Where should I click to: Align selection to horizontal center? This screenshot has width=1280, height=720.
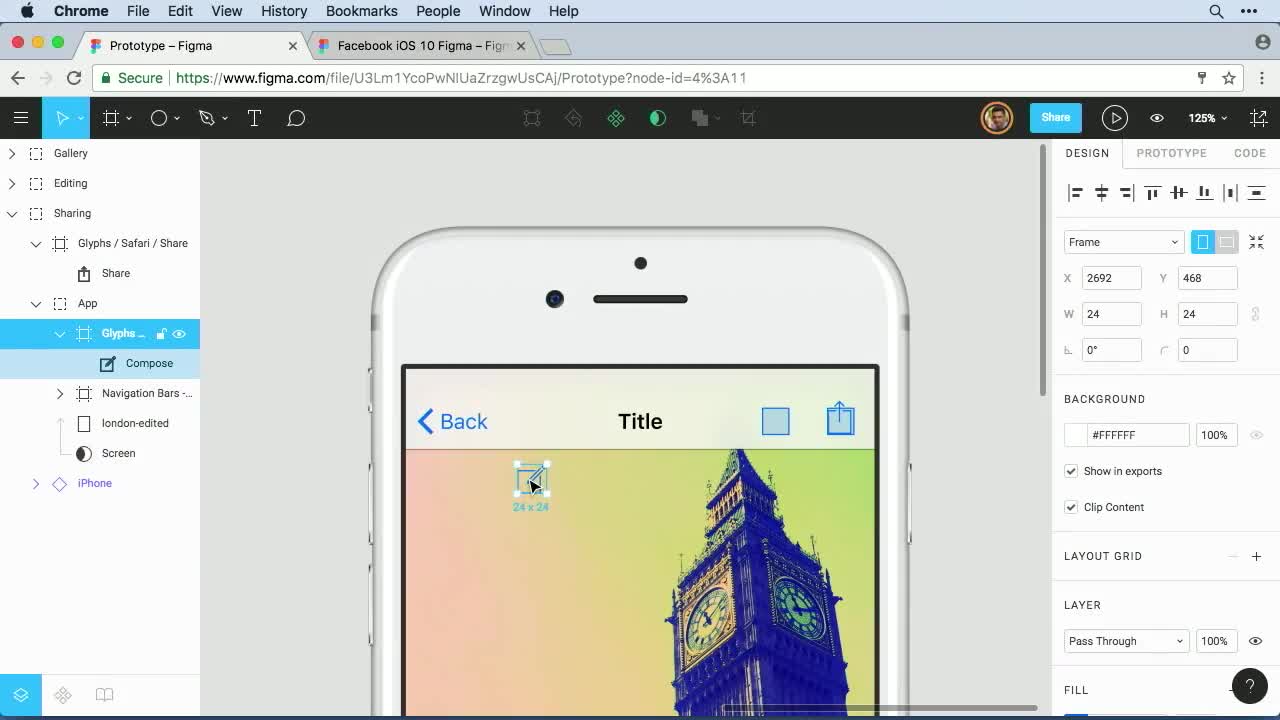point(1101,192)
